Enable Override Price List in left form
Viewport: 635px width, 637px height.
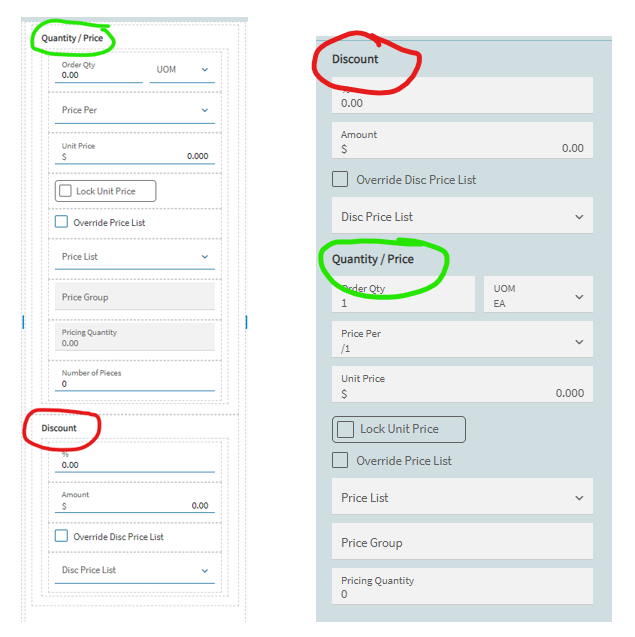[x=61, y=222]
